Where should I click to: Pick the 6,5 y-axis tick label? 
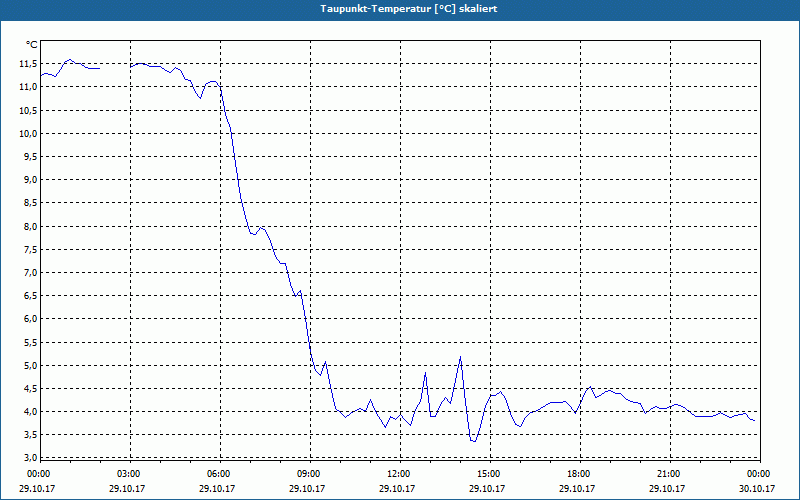[x=30, y=296]
